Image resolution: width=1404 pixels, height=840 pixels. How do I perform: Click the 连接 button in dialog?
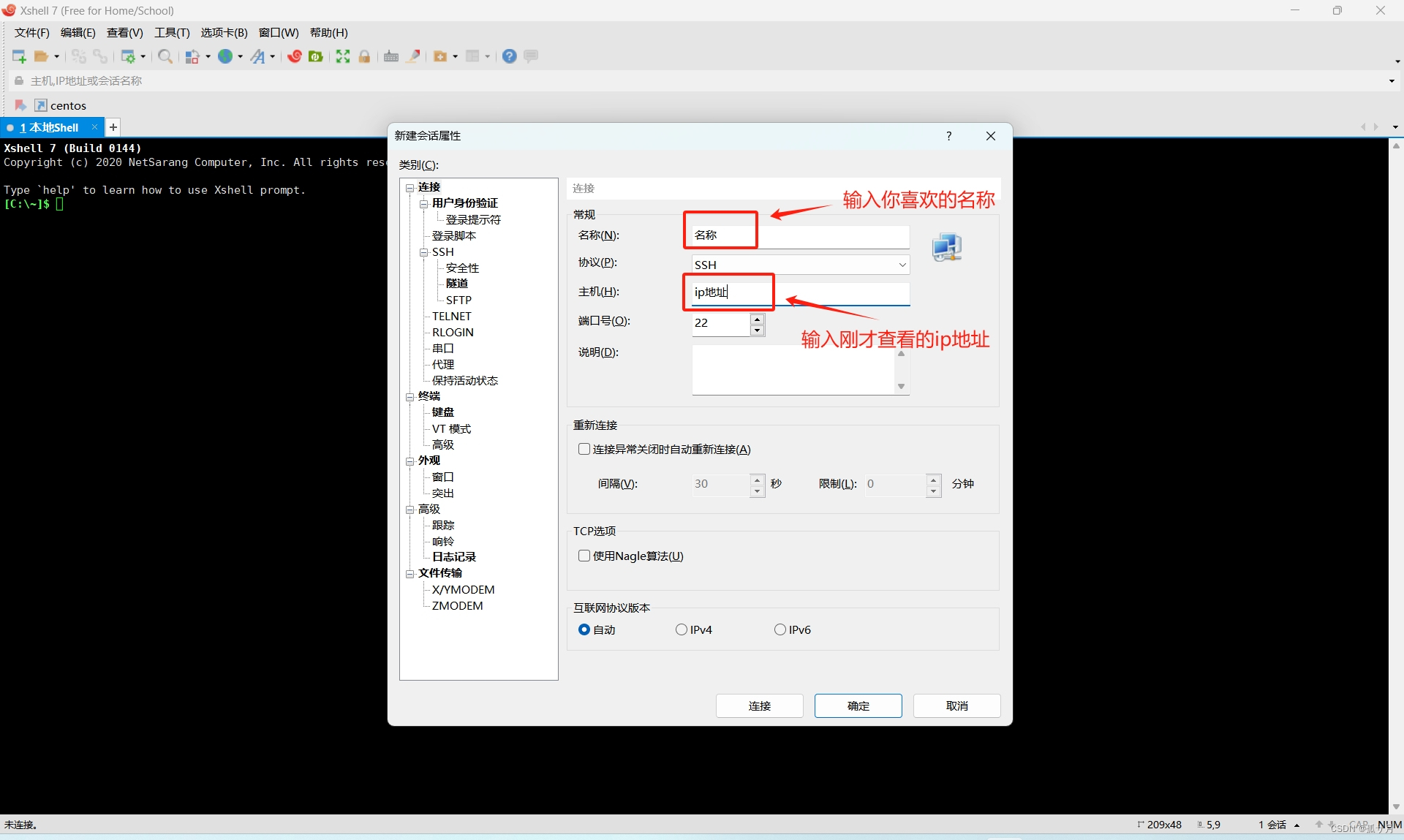coord(759,705)
